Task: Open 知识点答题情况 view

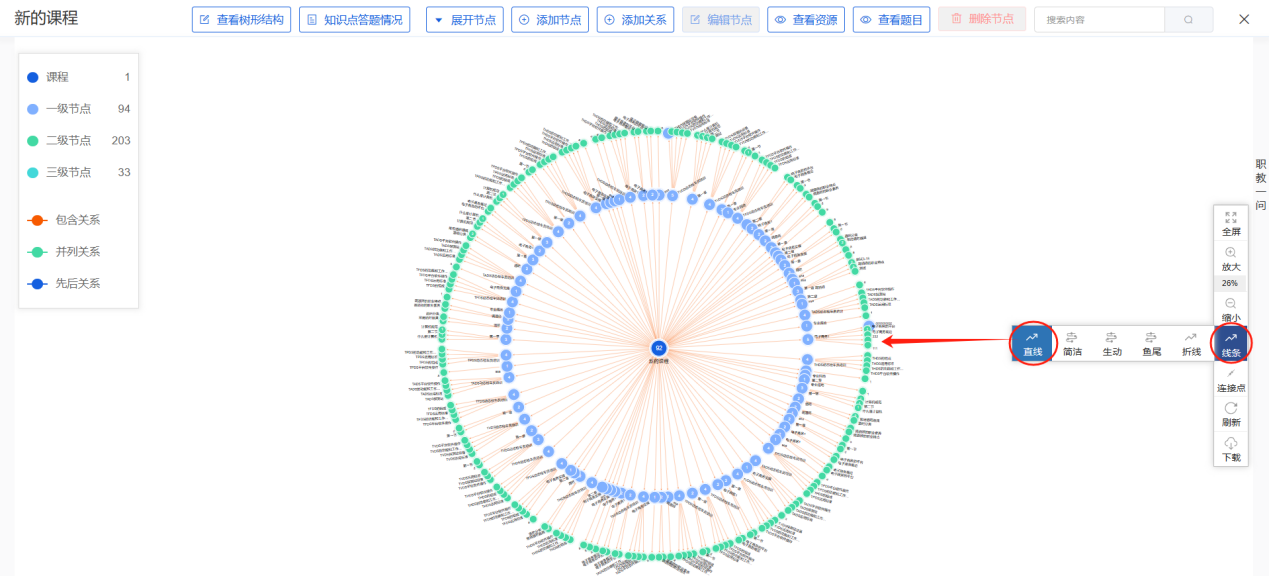Action: pyautogui.click(x=354, y=20)
